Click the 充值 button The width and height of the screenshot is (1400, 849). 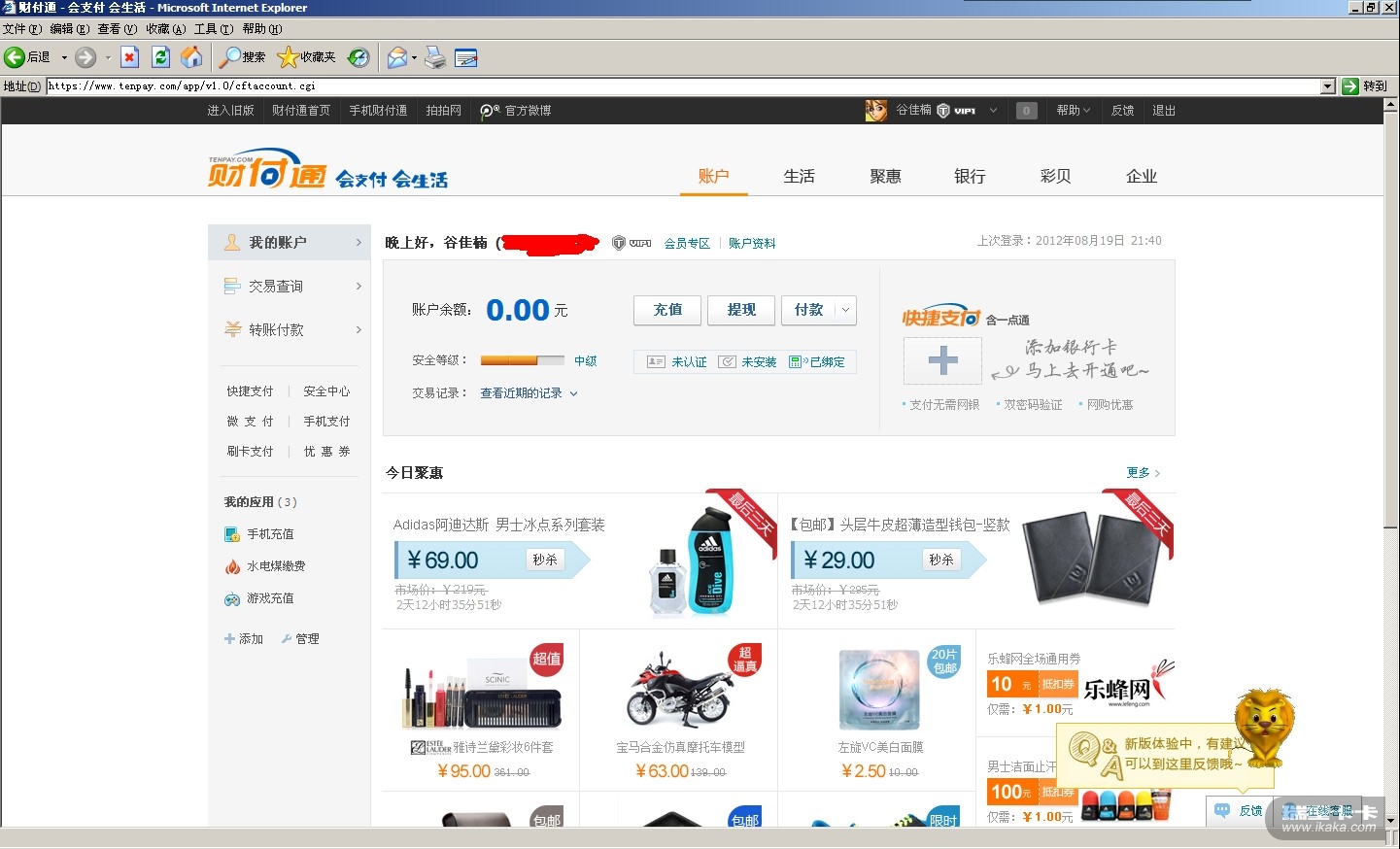tap(667, 310)
